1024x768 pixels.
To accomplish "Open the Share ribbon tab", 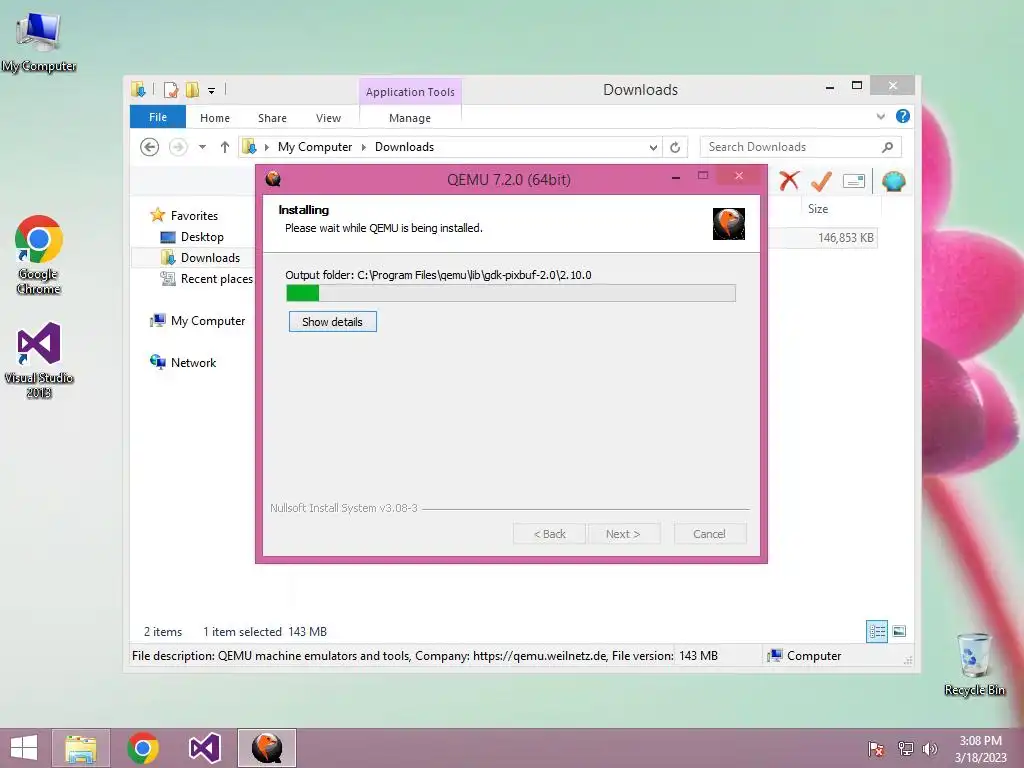I will point(272,118).
